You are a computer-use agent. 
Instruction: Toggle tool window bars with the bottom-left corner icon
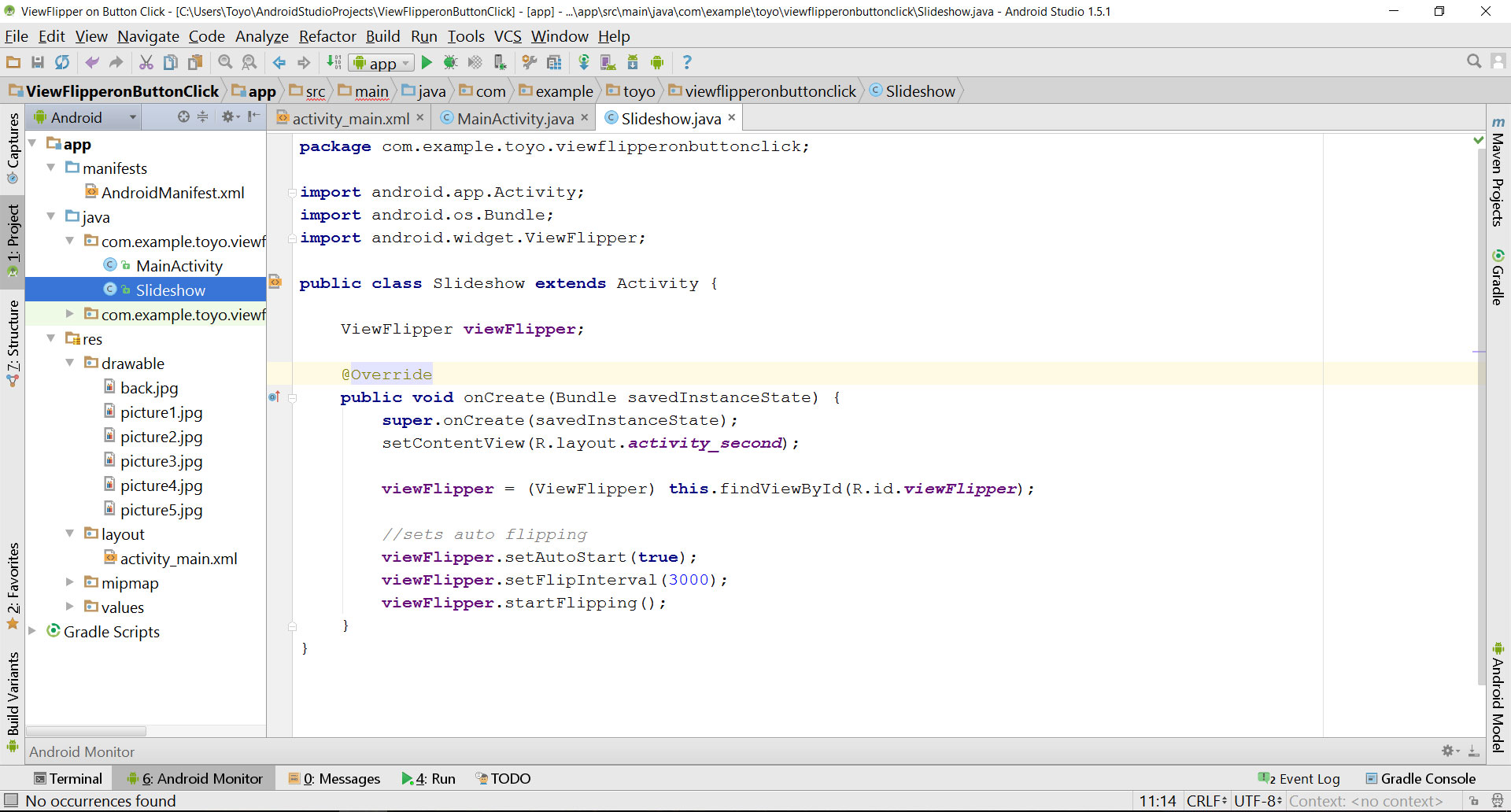coord(11,800)
